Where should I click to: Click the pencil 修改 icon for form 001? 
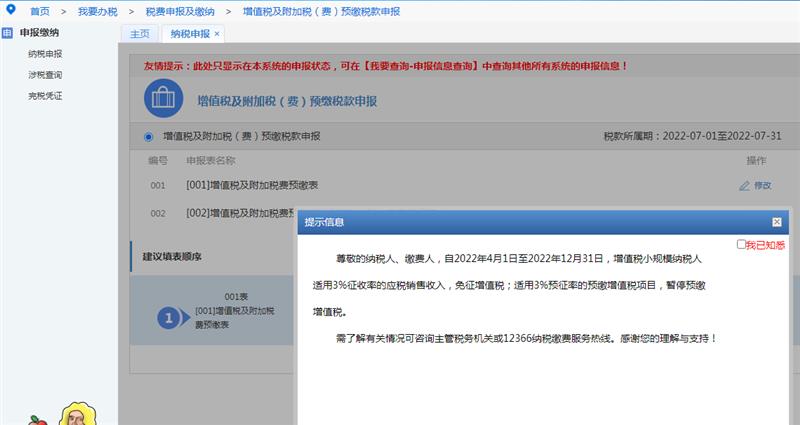pos(744,185)
